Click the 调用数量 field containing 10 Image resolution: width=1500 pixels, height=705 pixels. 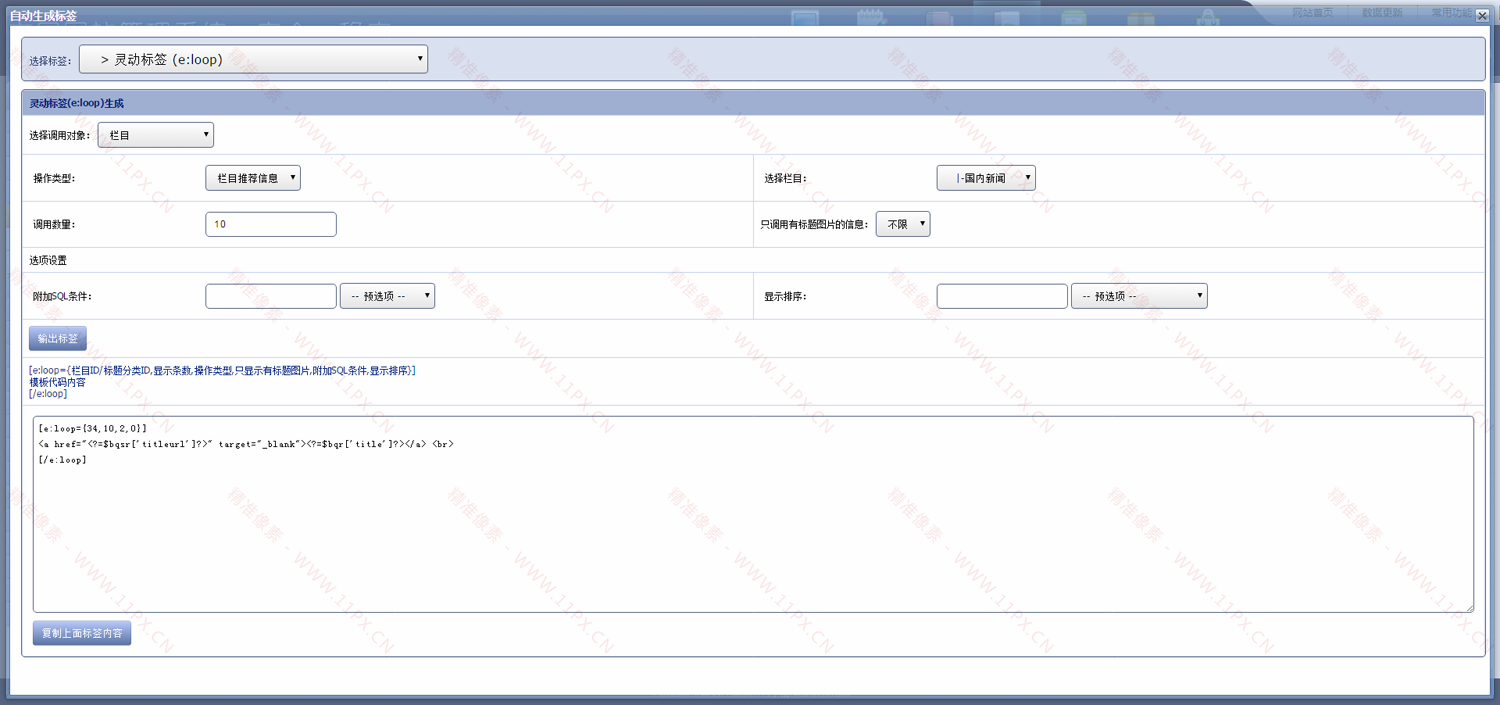pos(271,224)
